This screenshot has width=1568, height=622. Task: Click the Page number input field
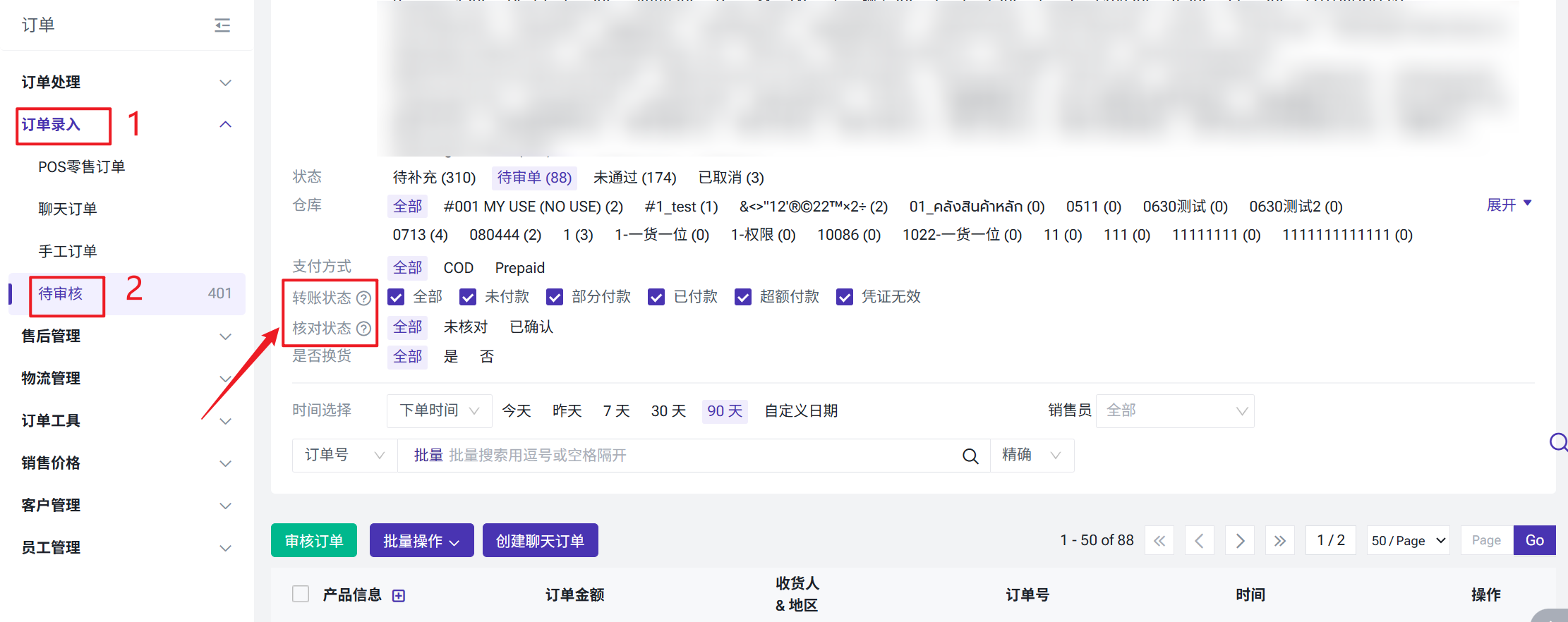click(1487, 541)
